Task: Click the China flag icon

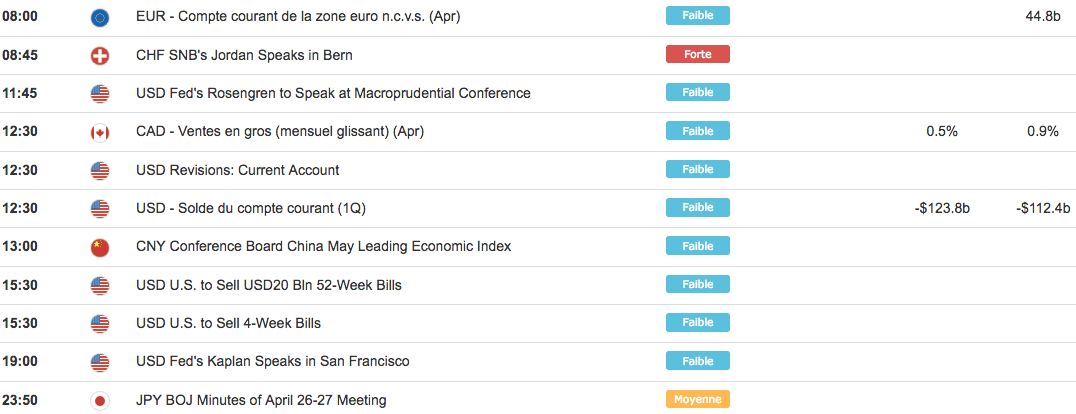Action: 99,247
